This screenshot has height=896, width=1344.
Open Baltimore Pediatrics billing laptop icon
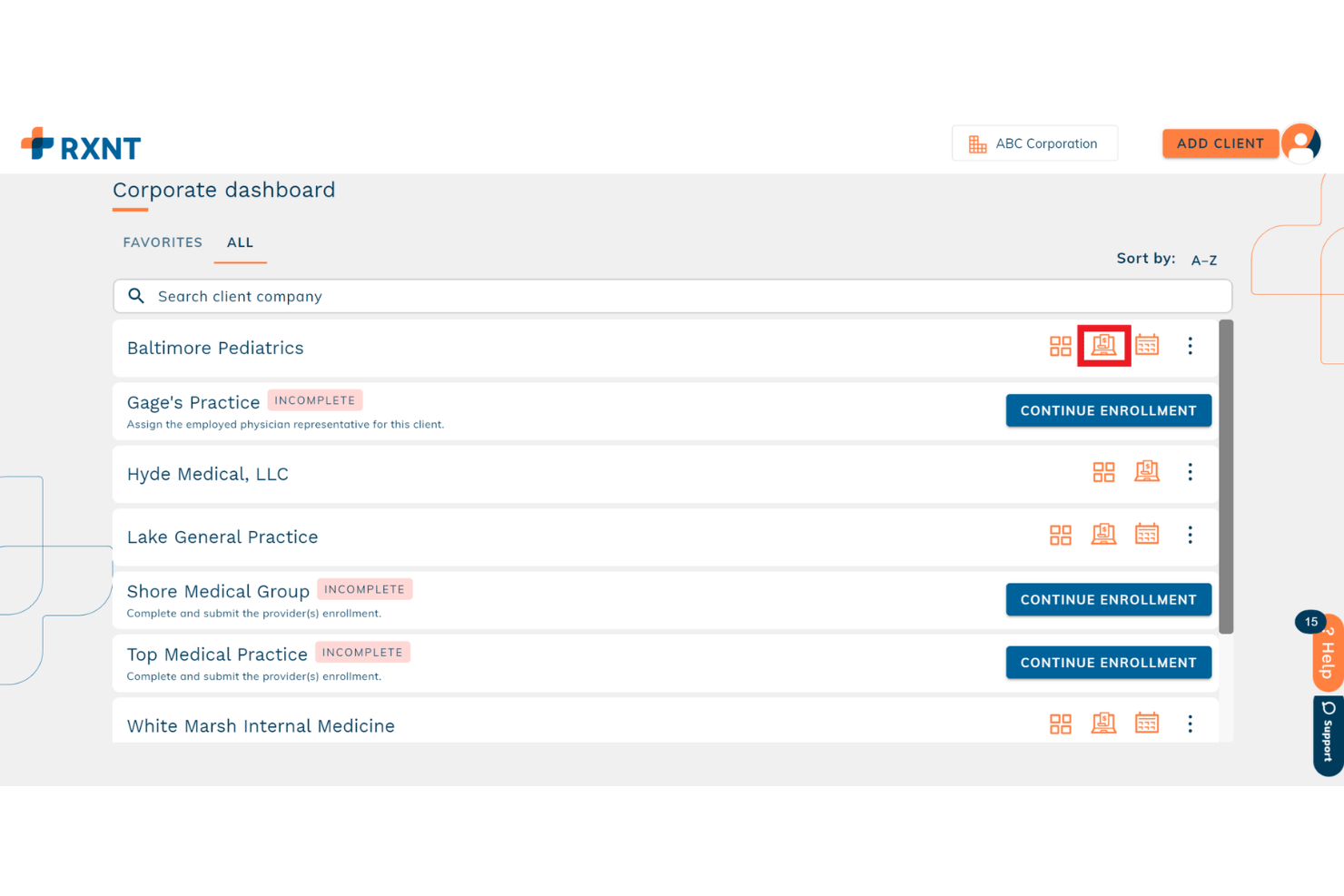point(1103,345)
